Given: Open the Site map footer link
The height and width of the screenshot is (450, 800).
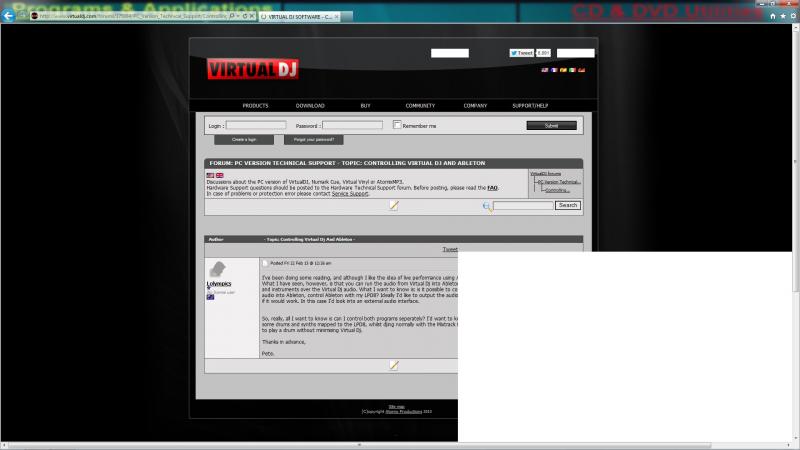Looking at the screenshot, I should pyautogui.click(x=396, y=407).
